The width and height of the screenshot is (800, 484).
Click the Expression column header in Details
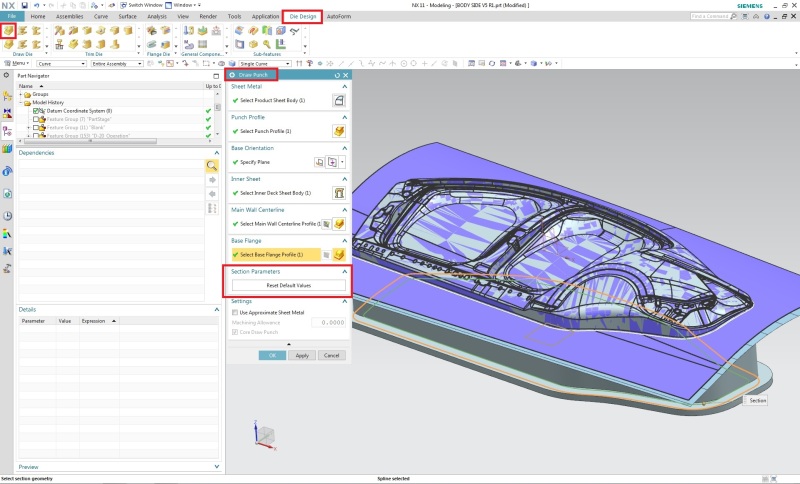pyautogui.click(x=98, y=321)
